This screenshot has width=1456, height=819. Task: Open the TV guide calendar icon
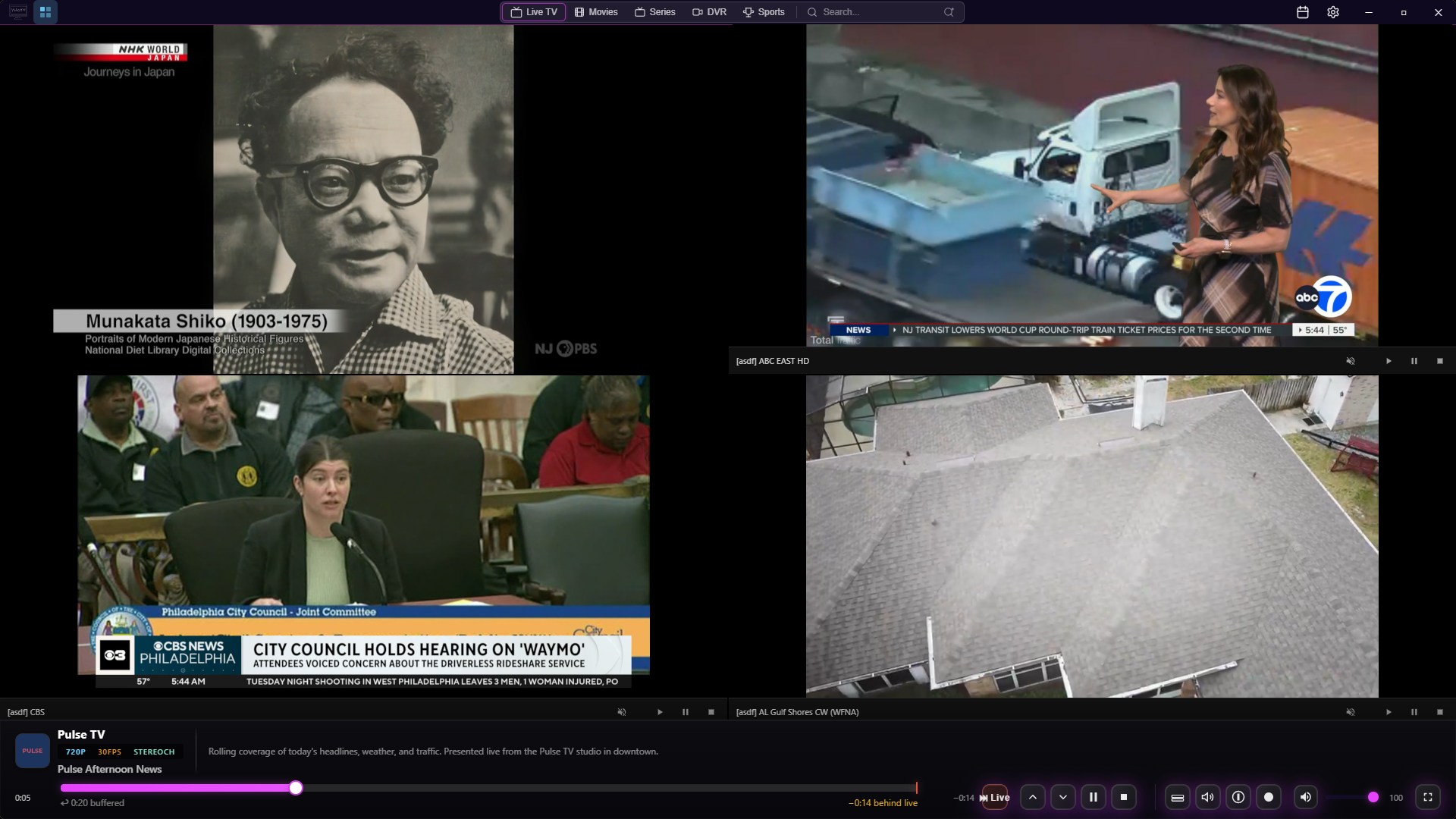click(1303, 12)
